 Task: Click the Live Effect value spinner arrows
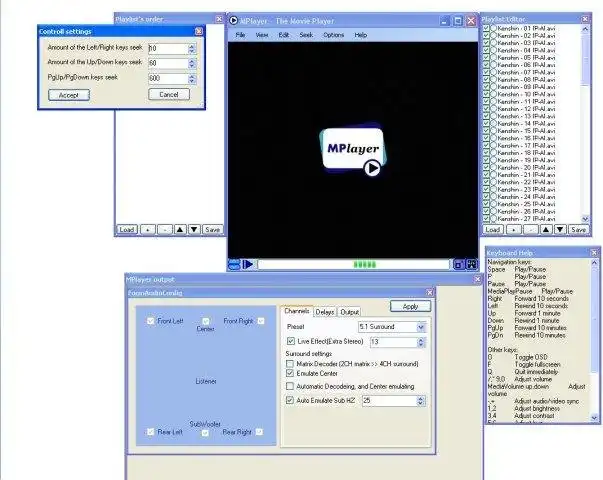(x=421, y=342)
